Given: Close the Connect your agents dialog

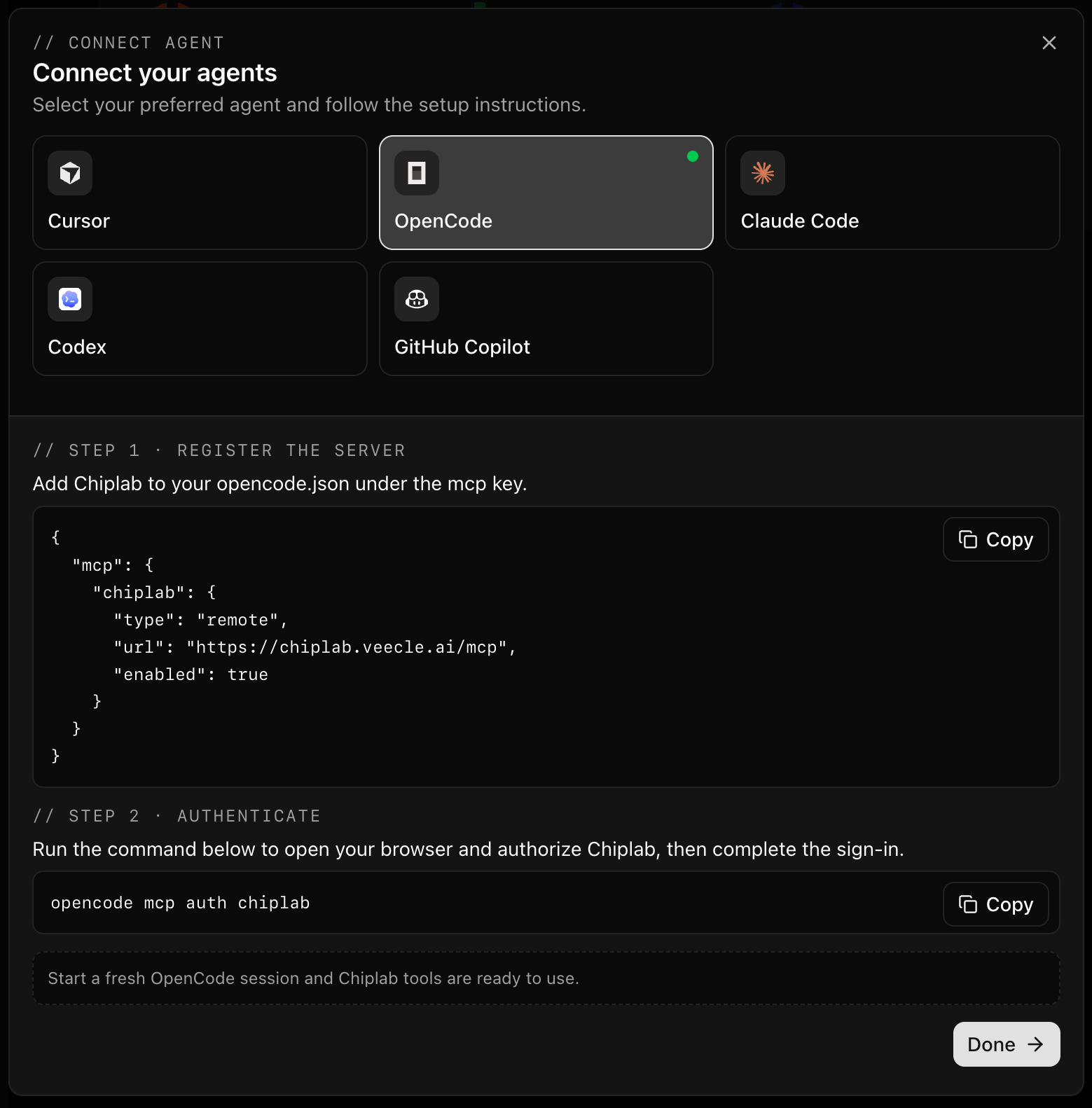Looking at the screenshot, I should [1049, 43].
